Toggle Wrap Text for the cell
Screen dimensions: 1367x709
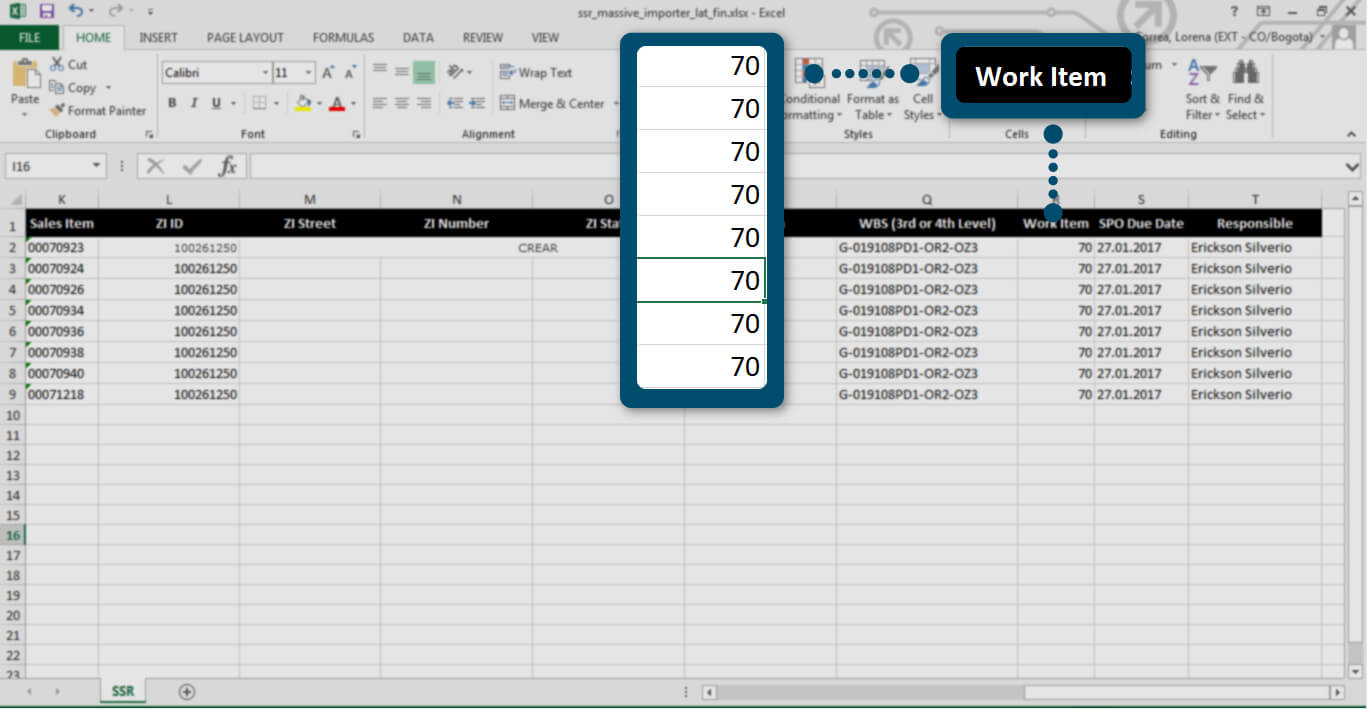point(535,73)
